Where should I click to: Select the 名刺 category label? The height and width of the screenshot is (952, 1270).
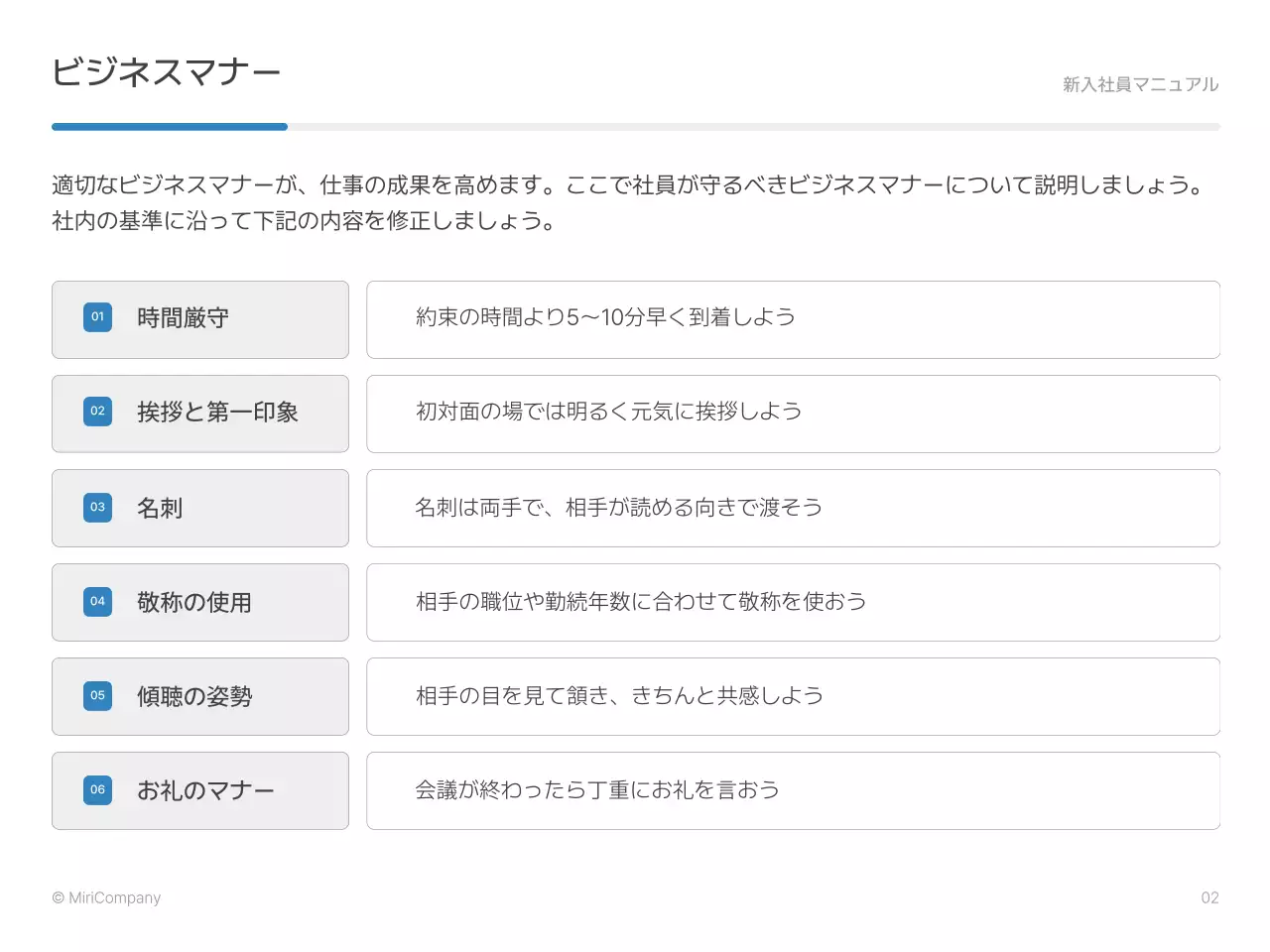[x=160, y=508]
